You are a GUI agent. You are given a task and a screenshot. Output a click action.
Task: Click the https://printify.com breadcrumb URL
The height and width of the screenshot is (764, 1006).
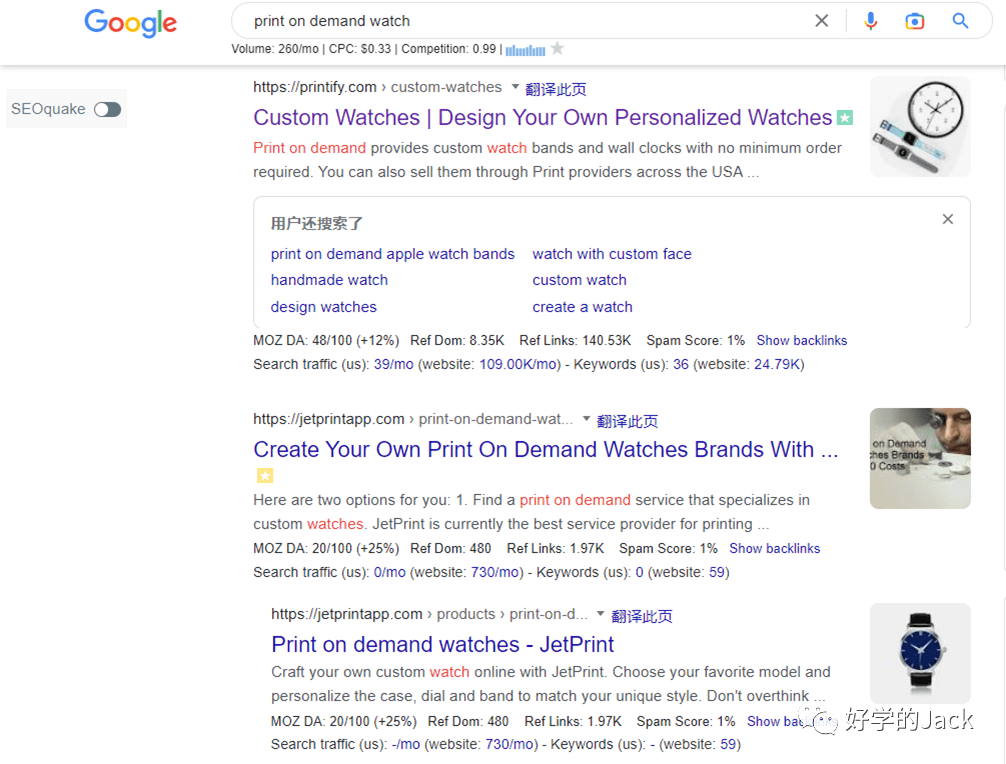coord(315,87)
